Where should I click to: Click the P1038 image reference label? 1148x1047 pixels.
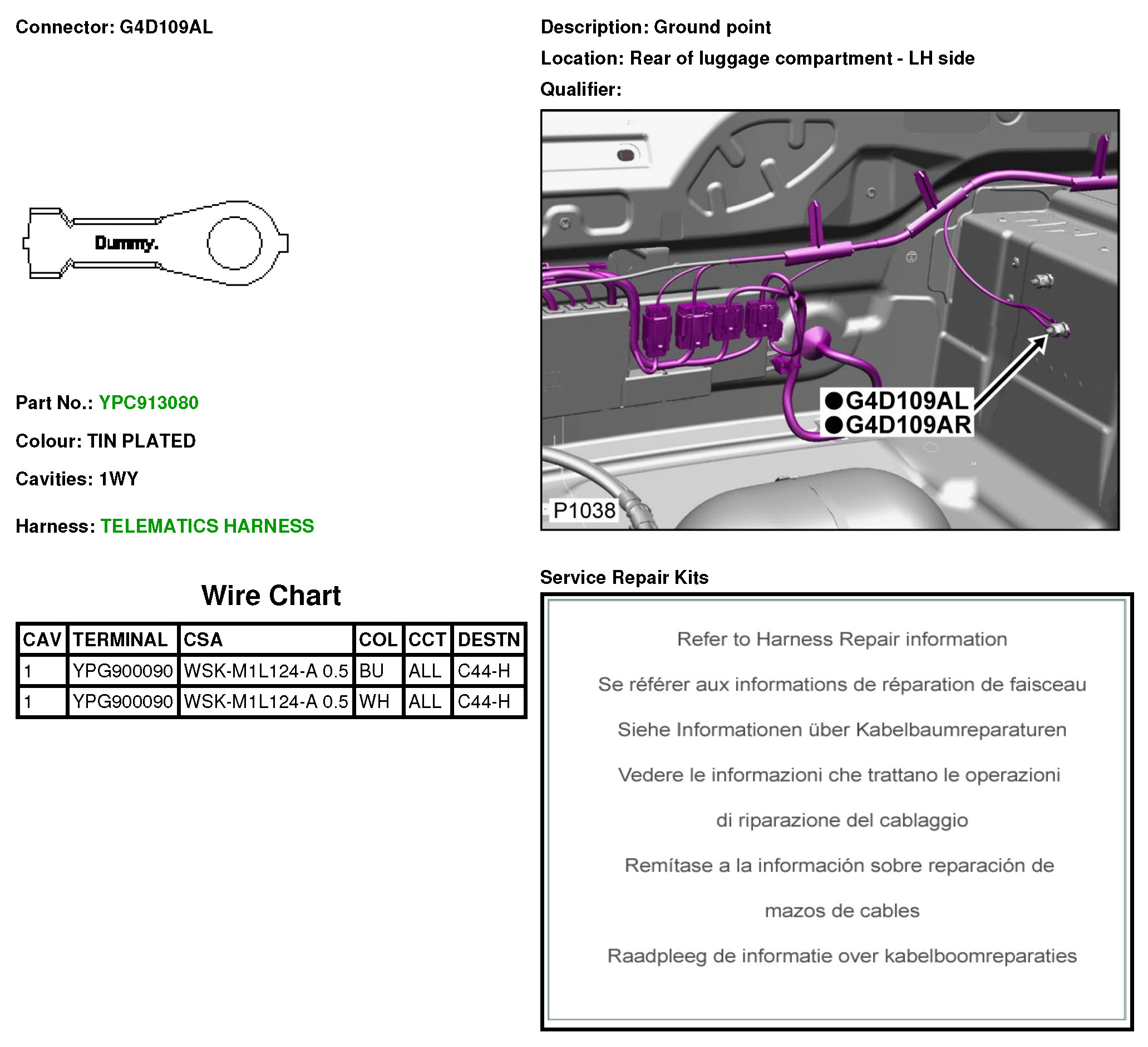(584, 510)
